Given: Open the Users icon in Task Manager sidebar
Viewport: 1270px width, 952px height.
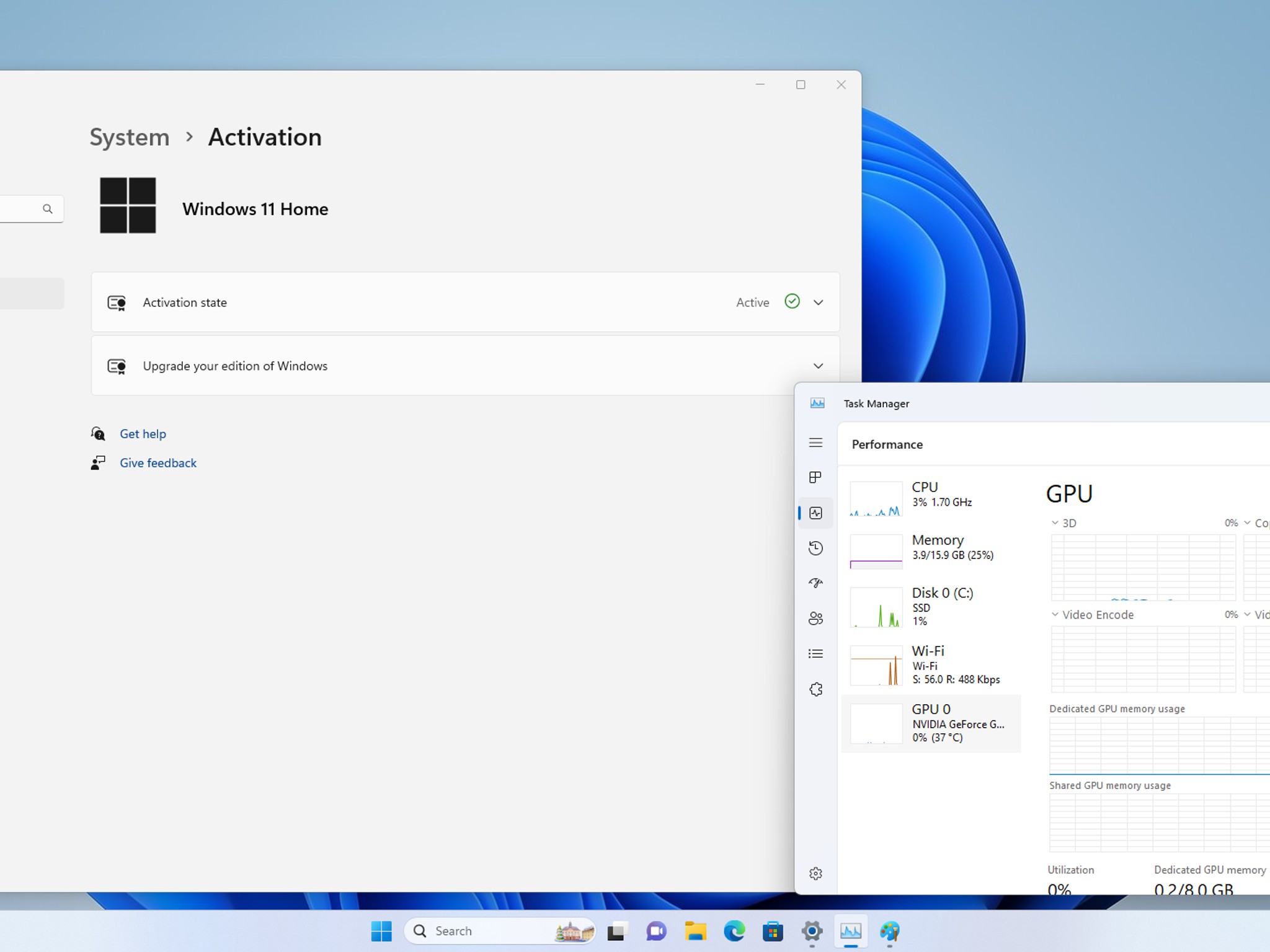Looking at the screenshot, I should click(815, 619).
